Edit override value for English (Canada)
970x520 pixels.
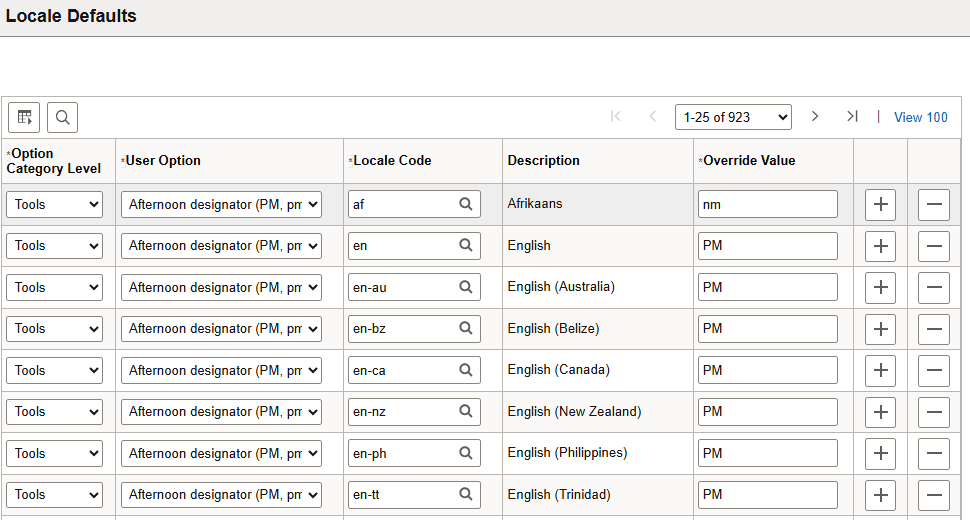point(768,370)
